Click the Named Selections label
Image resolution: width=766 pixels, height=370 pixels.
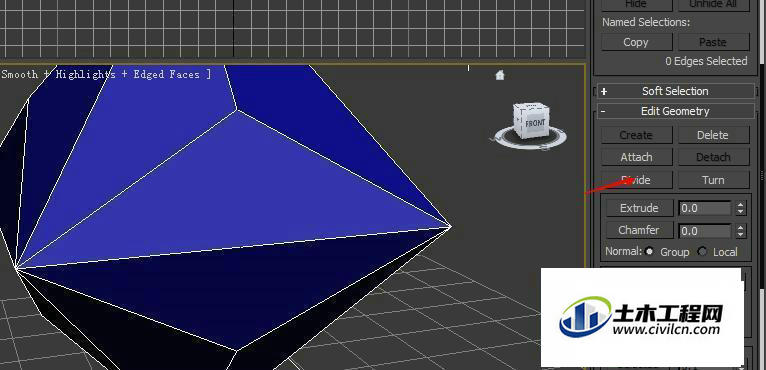click(x=646, y=22)
